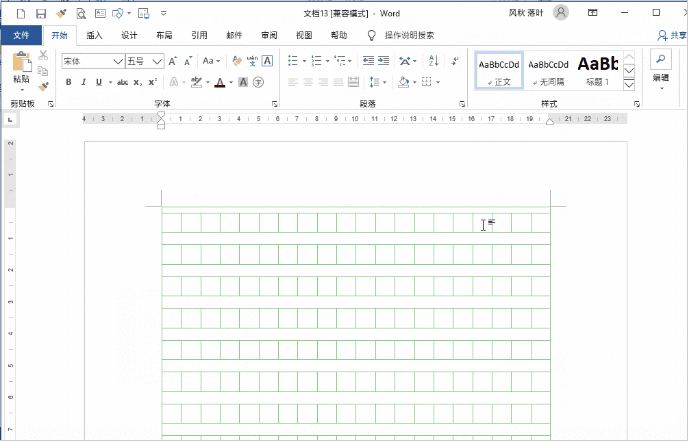The height and width of the screenshot is (442, 689).
Task: Click the Format Painter brush icon
Action: (43, 87)
